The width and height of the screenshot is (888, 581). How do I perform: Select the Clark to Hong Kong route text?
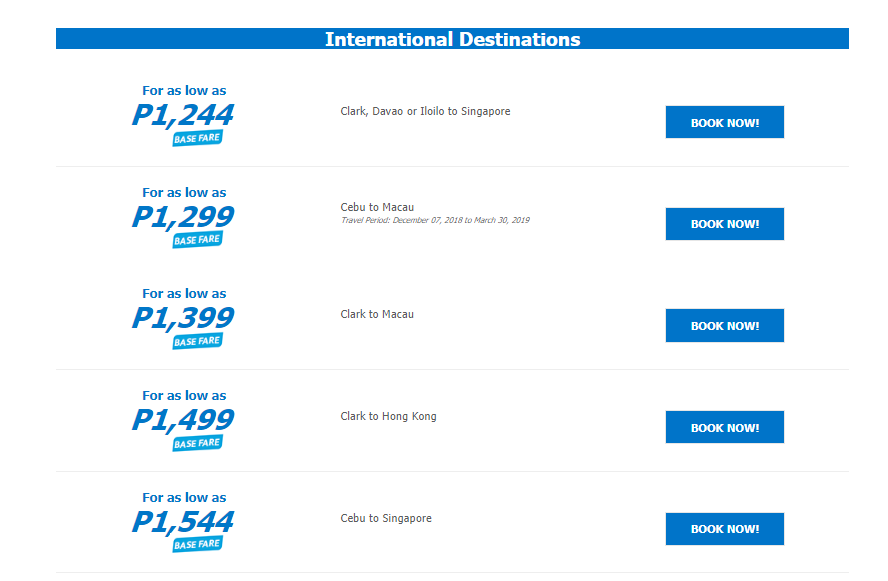point(388,416)
